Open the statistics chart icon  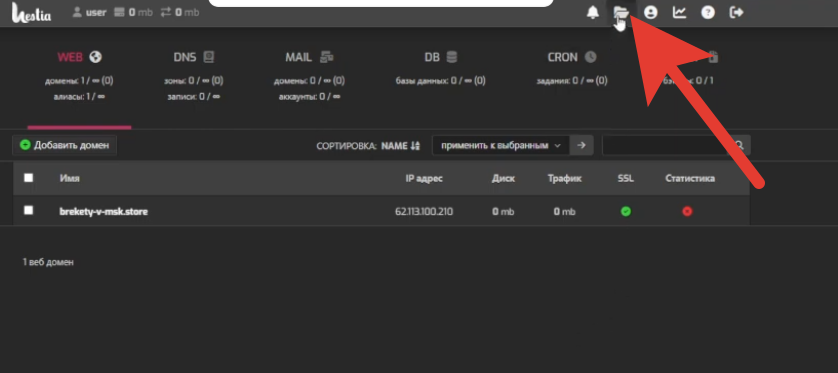(679, 12)
